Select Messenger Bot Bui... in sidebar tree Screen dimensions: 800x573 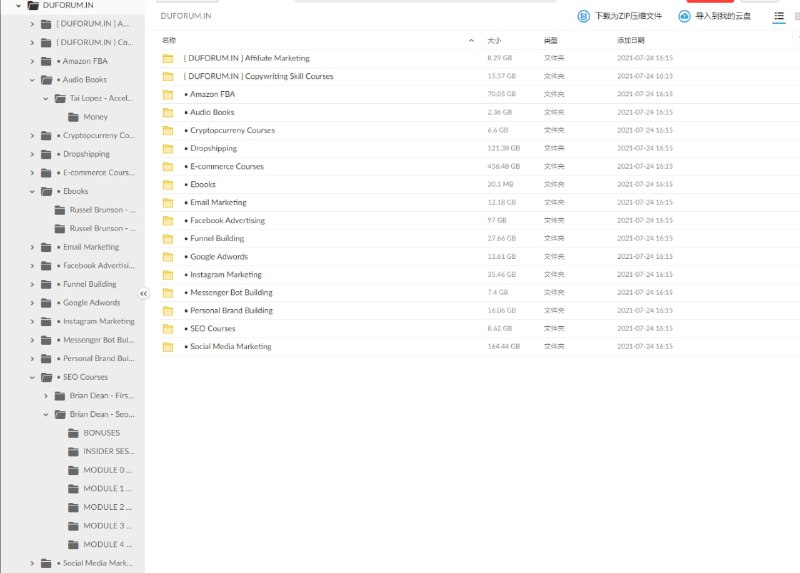click(98, 340)
